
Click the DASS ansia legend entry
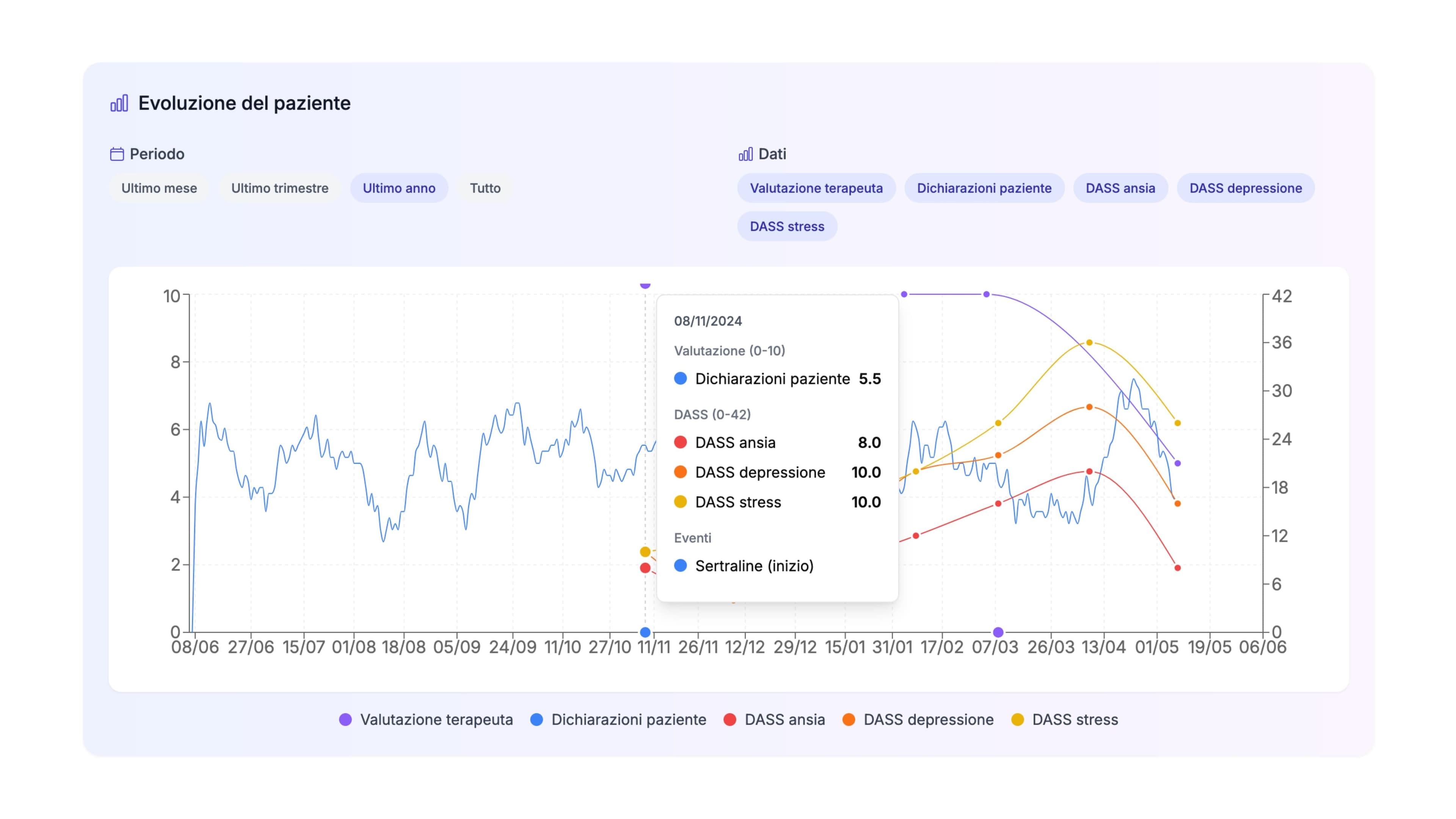pyautogui.click(x=774, y=720)
